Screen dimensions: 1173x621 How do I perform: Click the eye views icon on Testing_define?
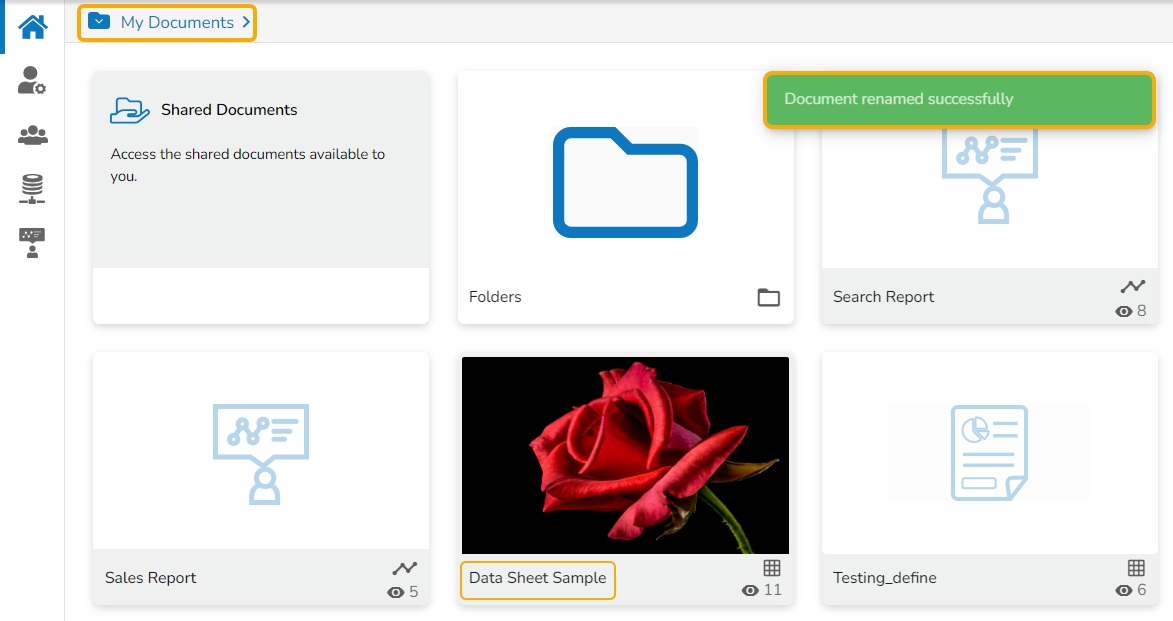pyautogui.click(x=1123, y=592)
